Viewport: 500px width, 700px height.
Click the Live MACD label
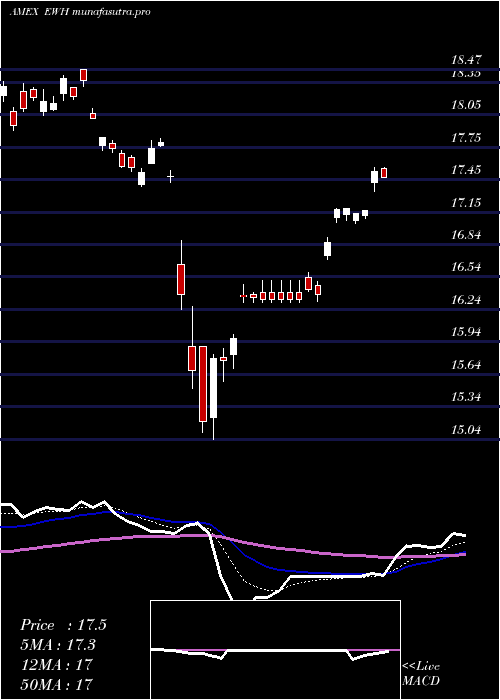click(421, 674)
